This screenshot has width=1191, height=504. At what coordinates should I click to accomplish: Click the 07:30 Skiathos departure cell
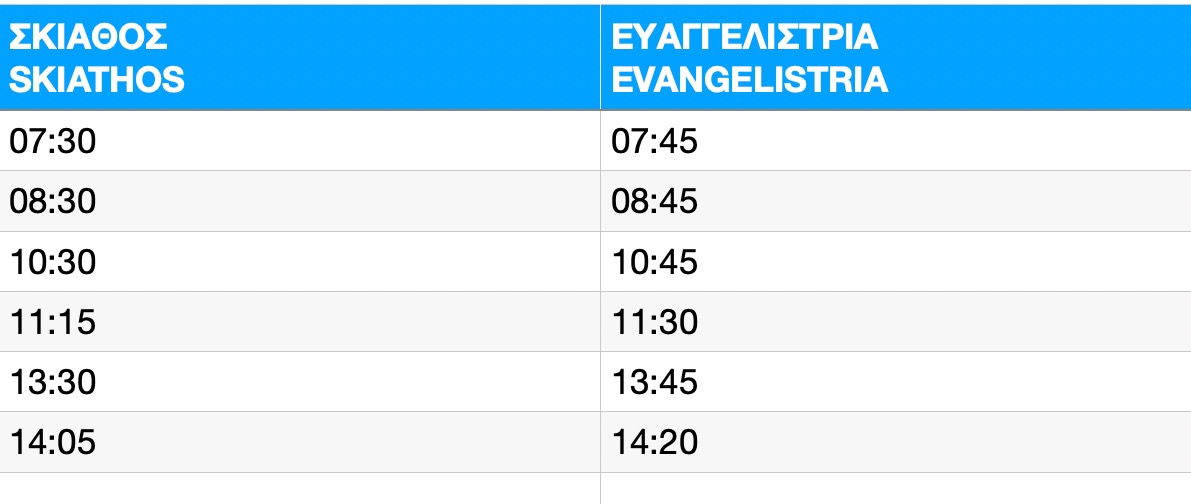(x=300, y=141)
